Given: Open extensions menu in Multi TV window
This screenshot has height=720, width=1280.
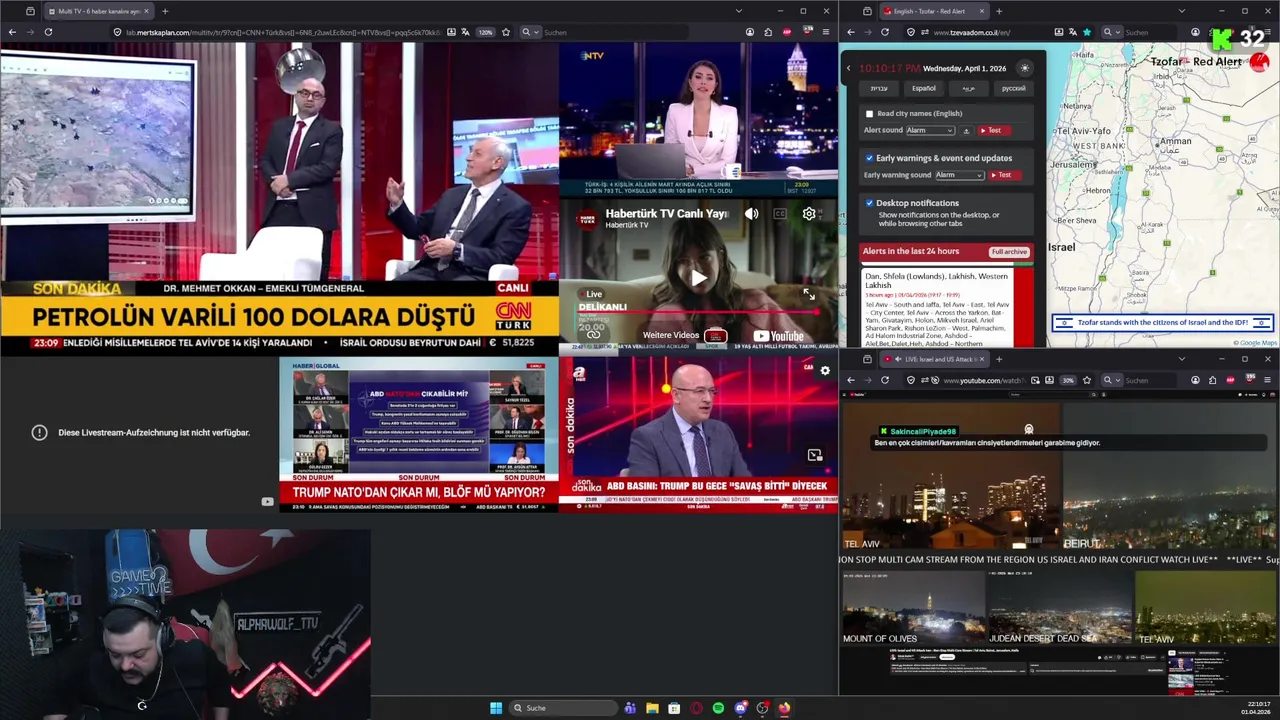Looking at the screenshot, I should pyautogui.click(x=768, y=32).
